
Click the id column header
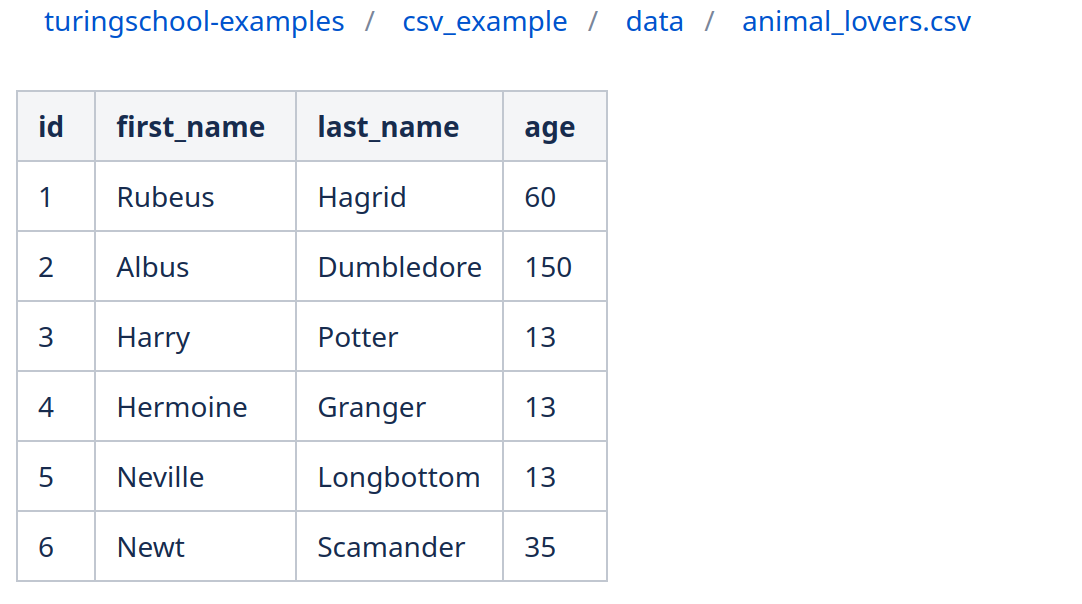[x=51, y=127]
